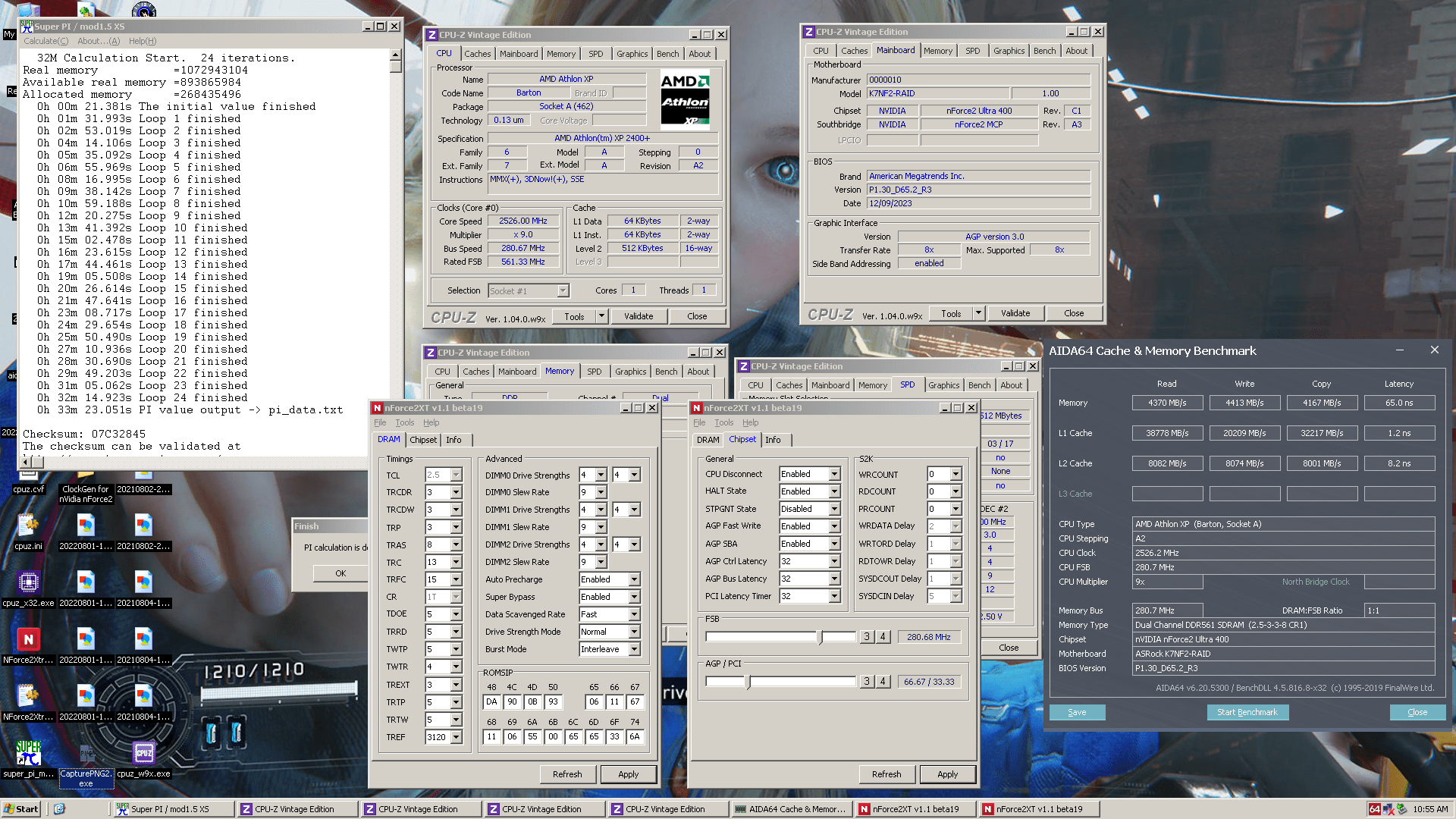Open the Drive Strength Mode dropdown
This screenshot has height=819, width=1456.
pos(635,632)
